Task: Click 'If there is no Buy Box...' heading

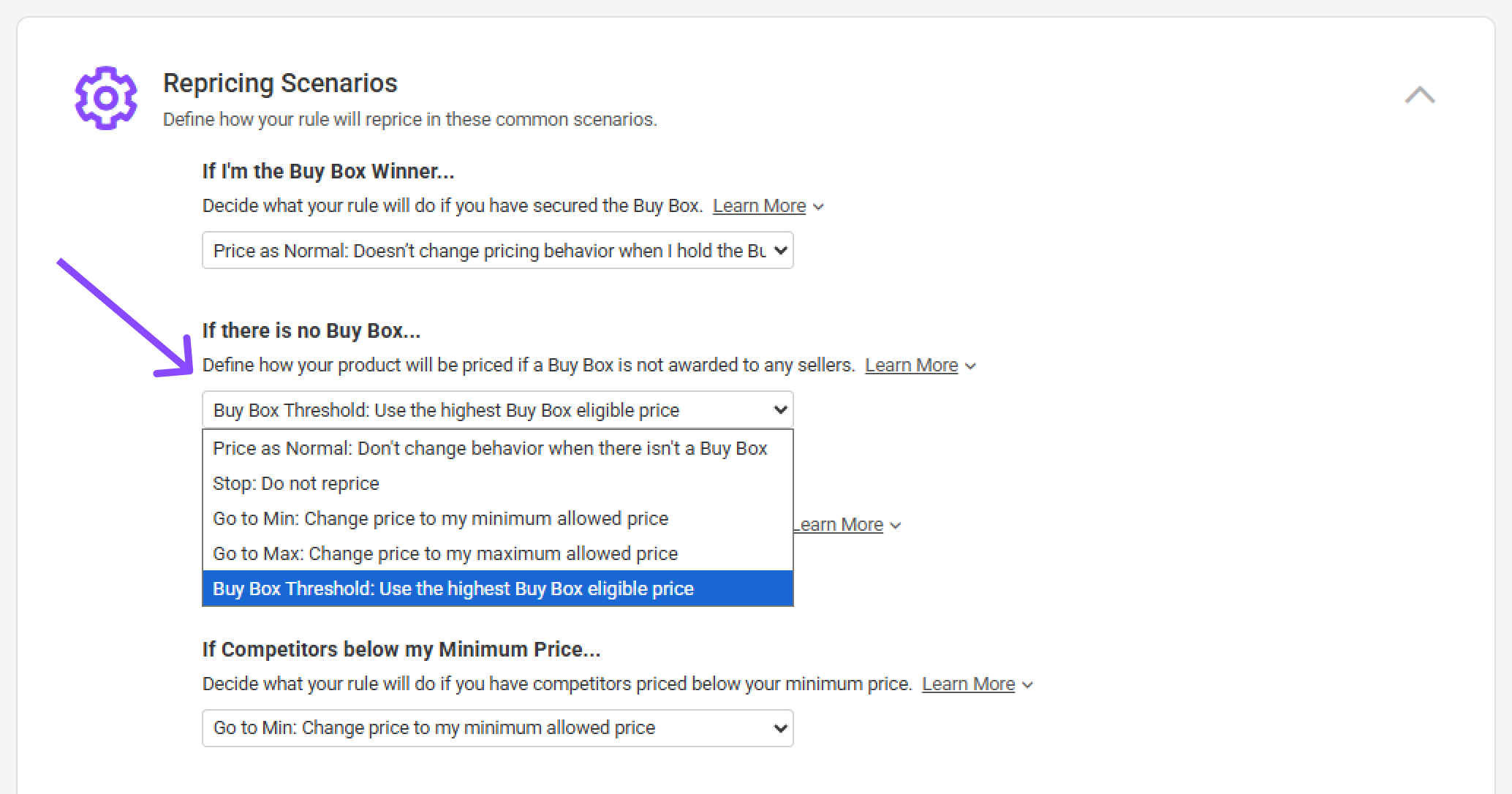Action: pyautogui.click(x=311, y=330)
